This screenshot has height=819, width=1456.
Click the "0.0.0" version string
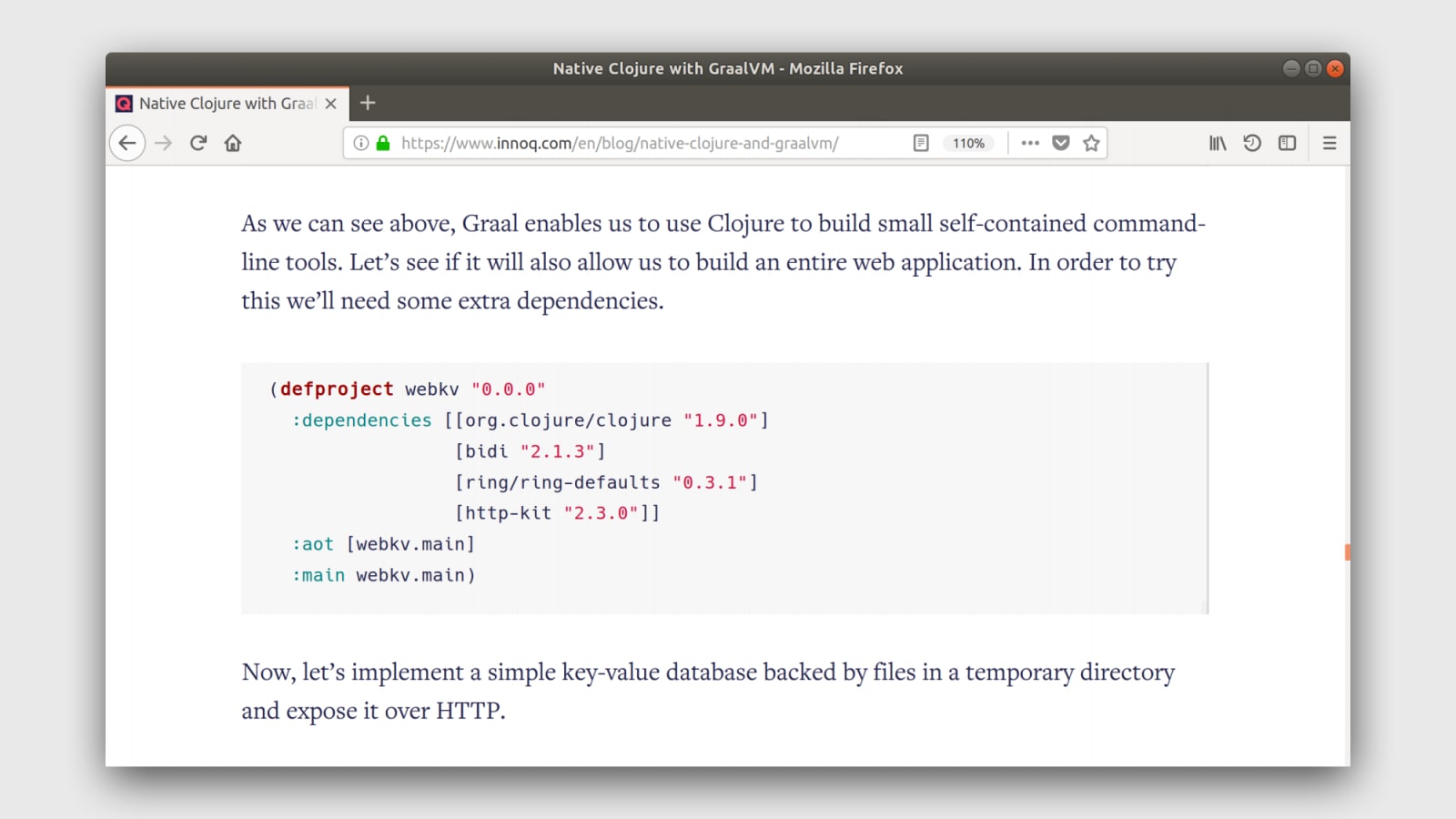pyautogui.click(x=509, y=389)
